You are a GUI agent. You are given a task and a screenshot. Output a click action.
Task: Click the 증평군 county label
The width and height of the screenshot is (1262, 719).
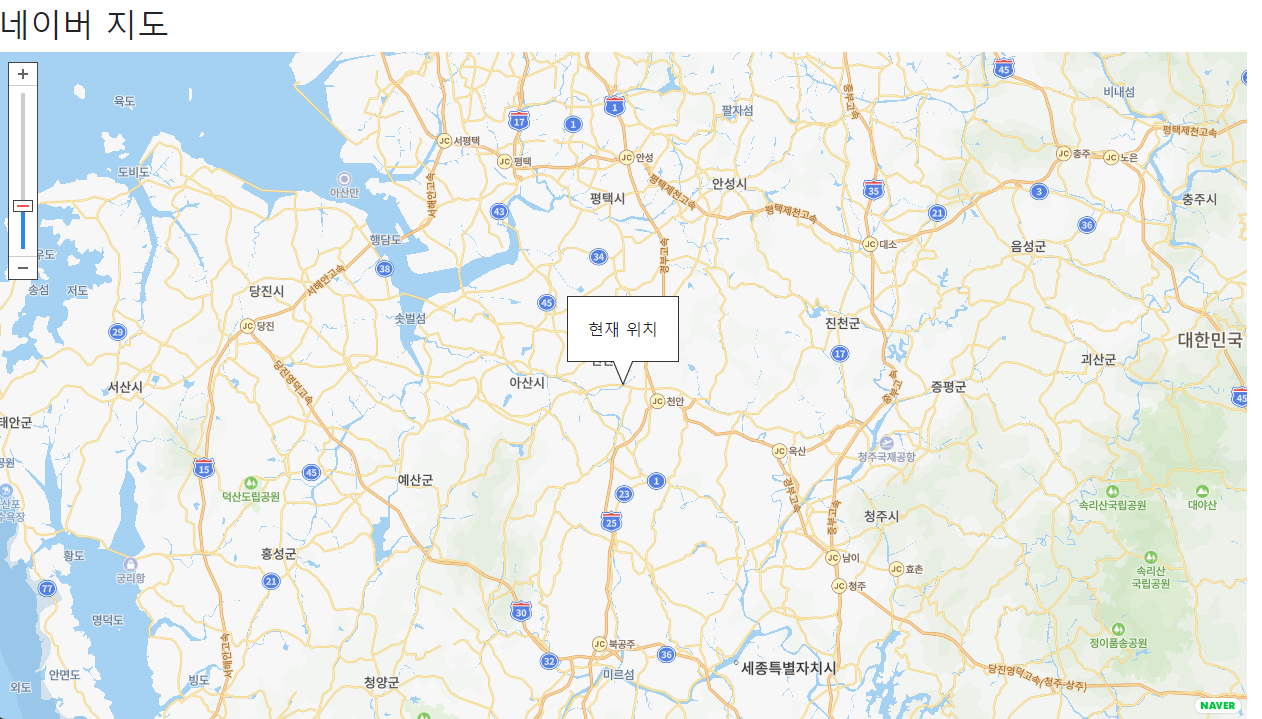[948, 387]
